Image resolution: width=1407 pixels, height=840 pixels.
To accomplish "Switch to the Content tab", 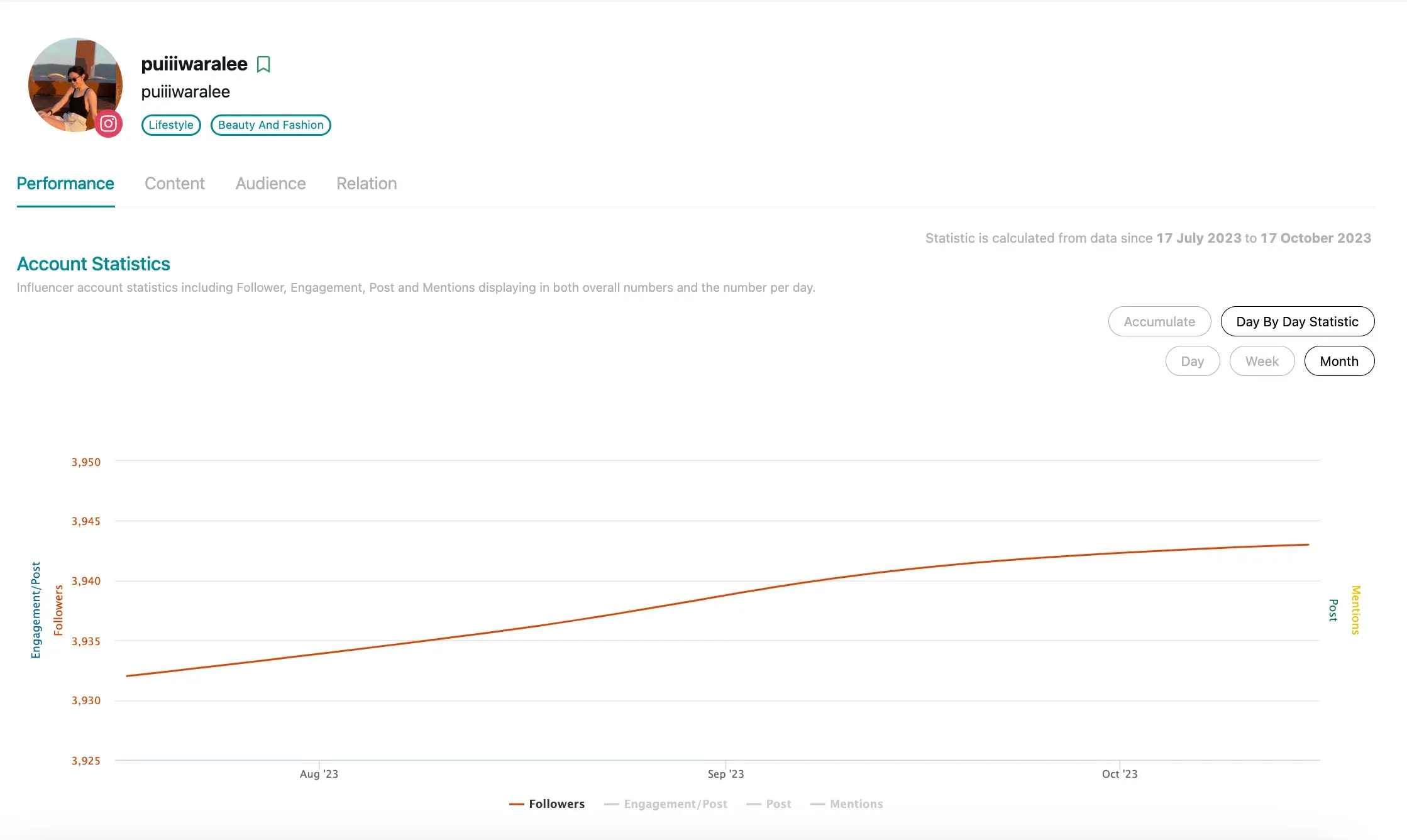I will 174,183.
